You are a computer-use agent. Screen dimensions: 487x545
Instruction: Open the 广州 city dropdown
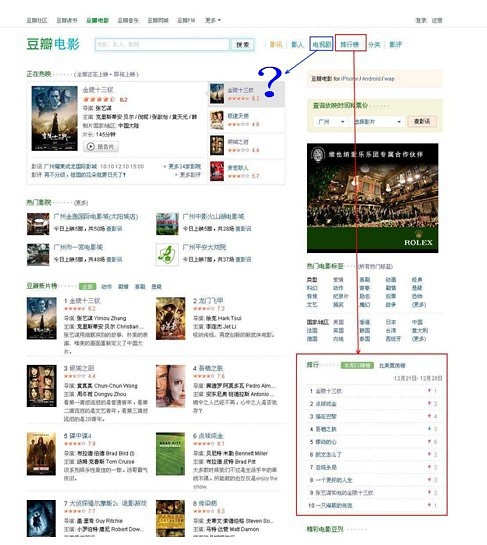coord(331,122)
